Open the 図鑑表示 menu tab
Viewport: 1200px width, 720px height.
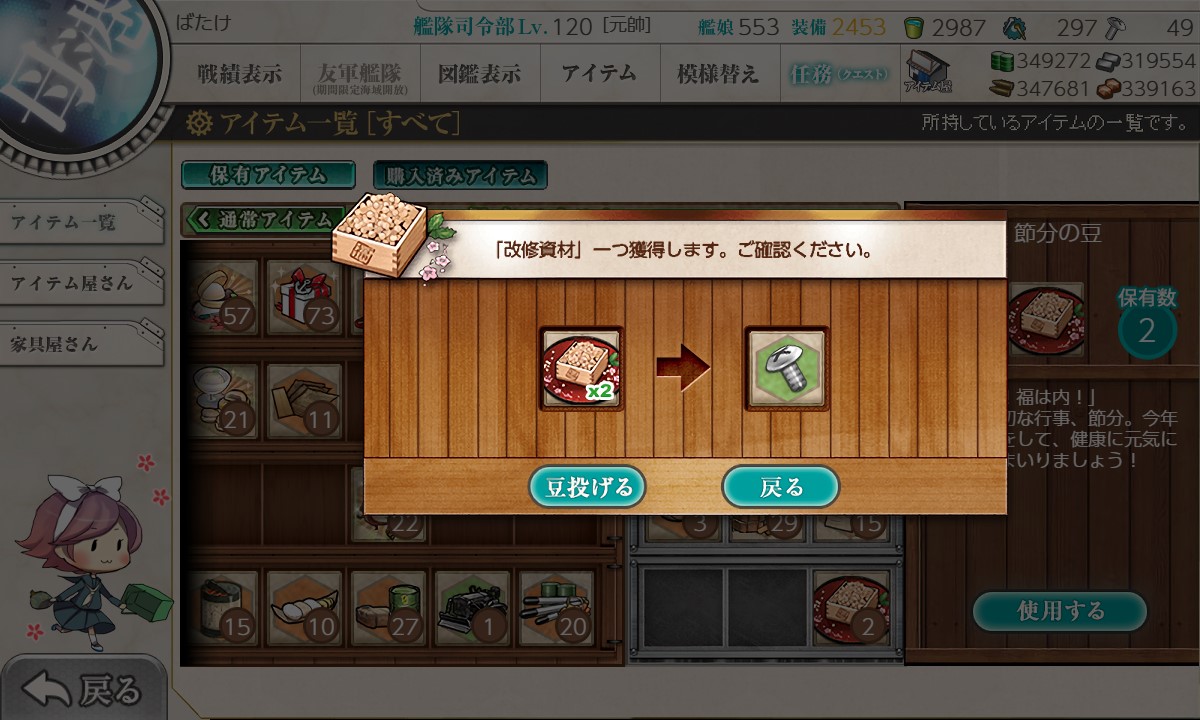480,73
